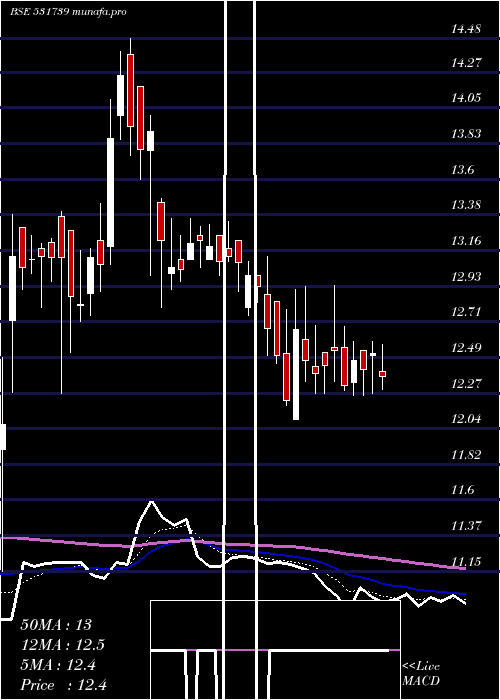The width and height of the screenshot is (500, 700).
Task: Click the 13.83 price axis label
Action: (x=466, y=134)
